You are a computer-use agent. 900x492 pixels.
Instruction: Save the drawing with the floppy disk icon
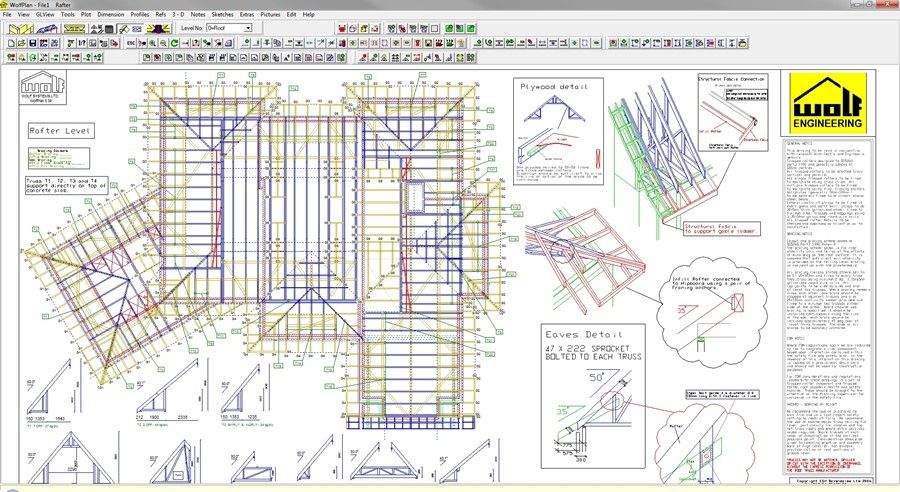click(x=33, y=43)
